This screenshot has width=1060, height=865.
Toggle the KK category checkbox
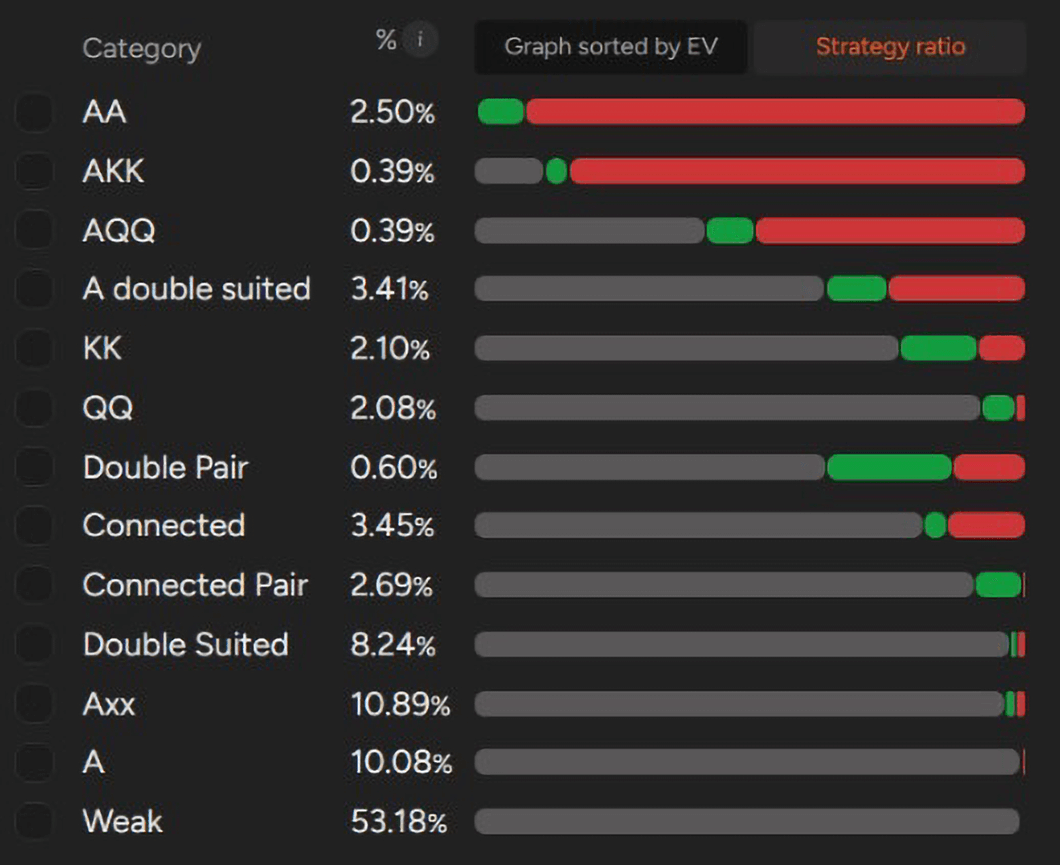(34, 348)
